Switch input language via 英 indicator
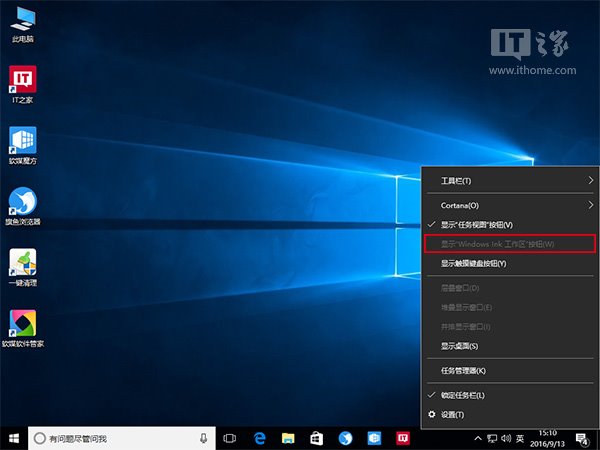Viewport: 600px width, 450px height. coord(520,439)
